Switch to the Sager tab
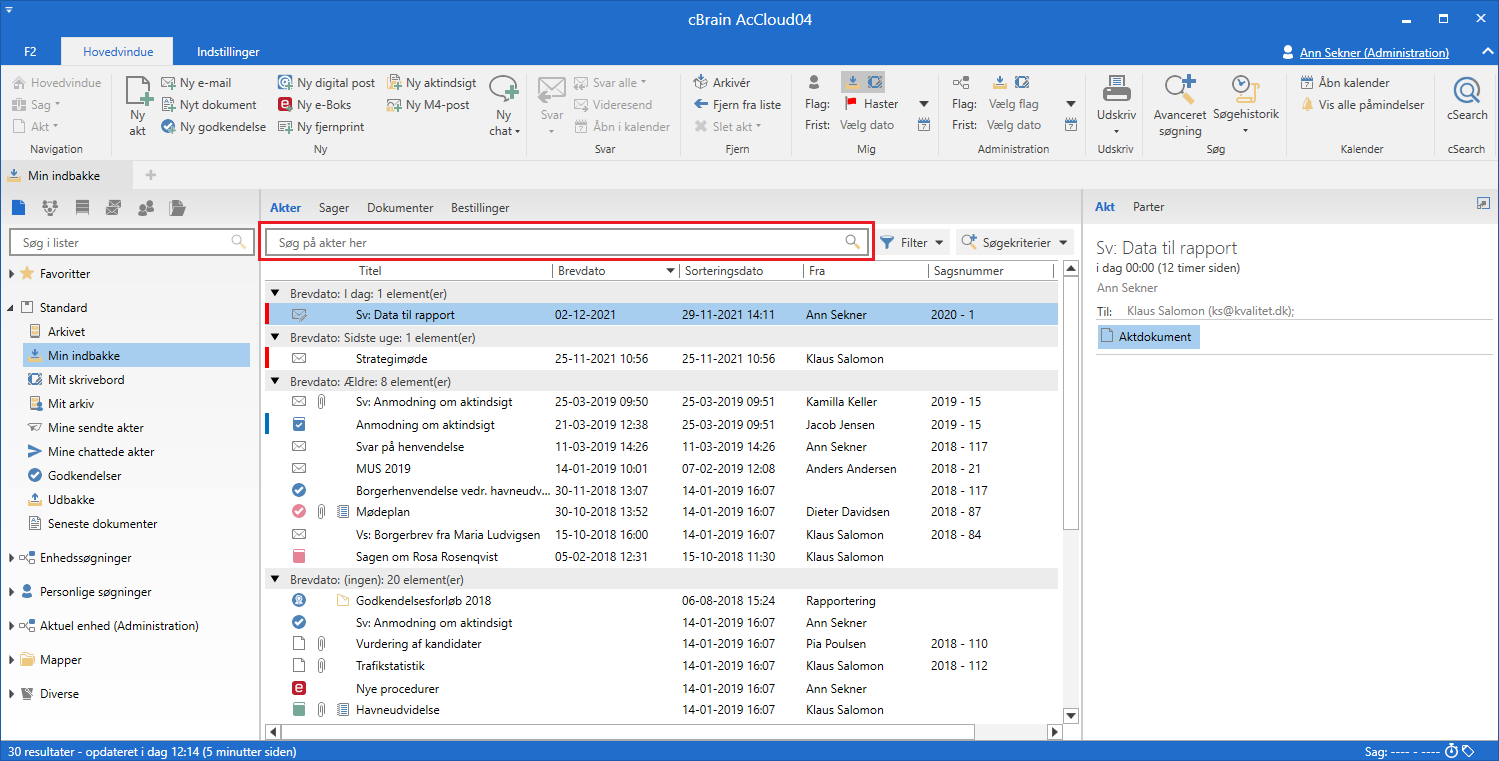 (334, 208)
